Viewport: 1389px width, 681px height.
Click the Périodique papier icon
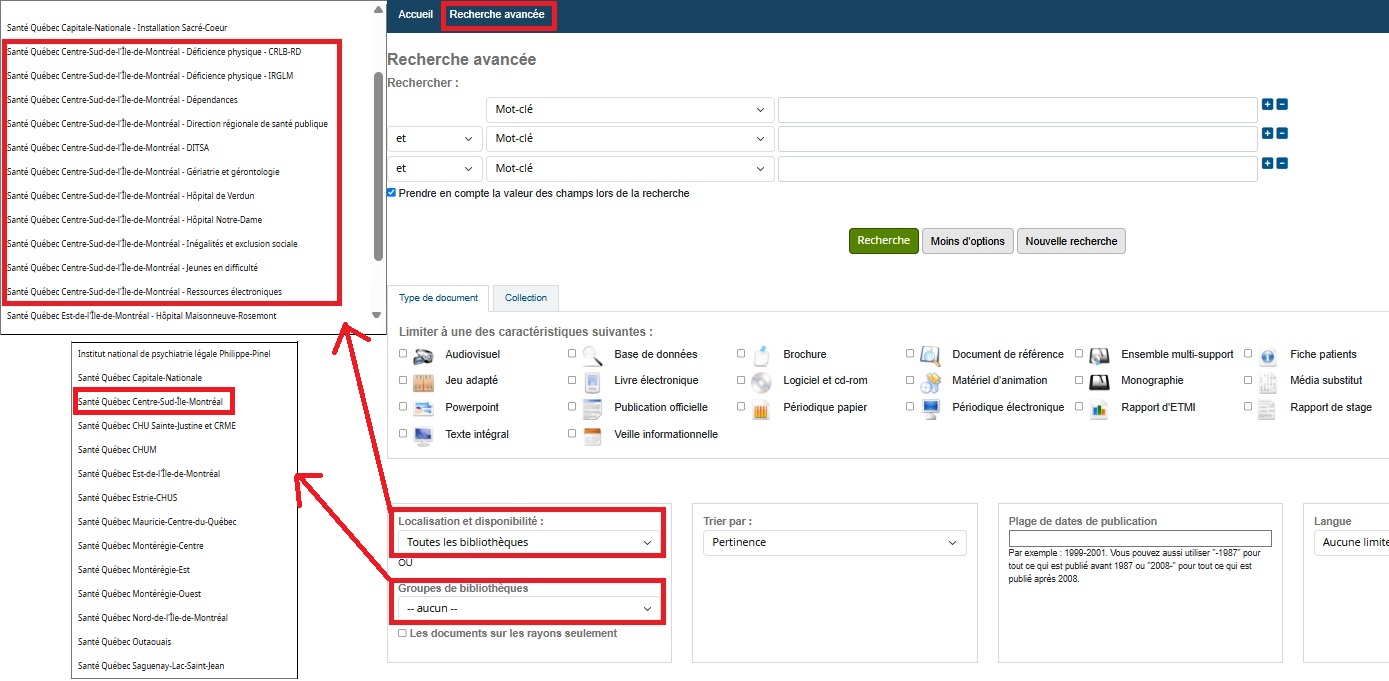pyautogui.click(x=761, y=408)
